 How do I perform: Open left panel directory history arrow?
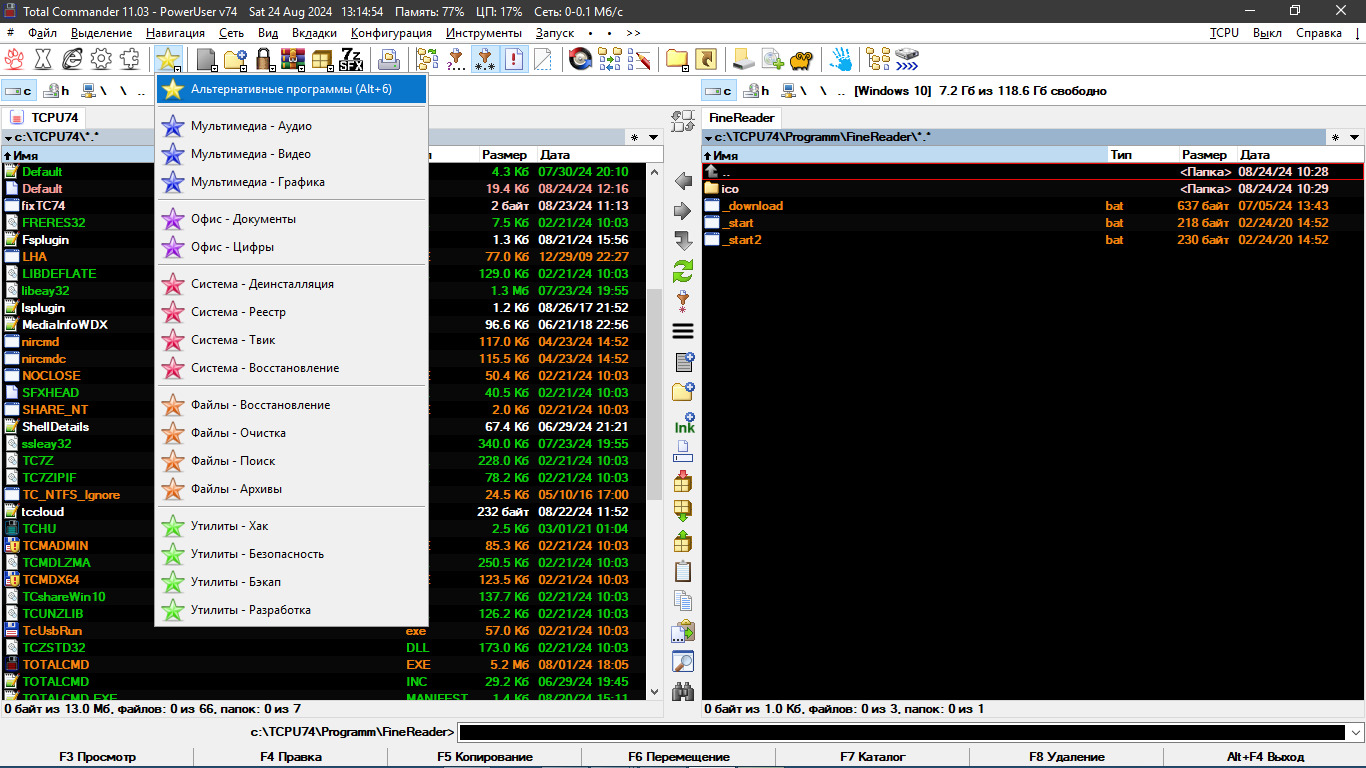click(654, 137)
